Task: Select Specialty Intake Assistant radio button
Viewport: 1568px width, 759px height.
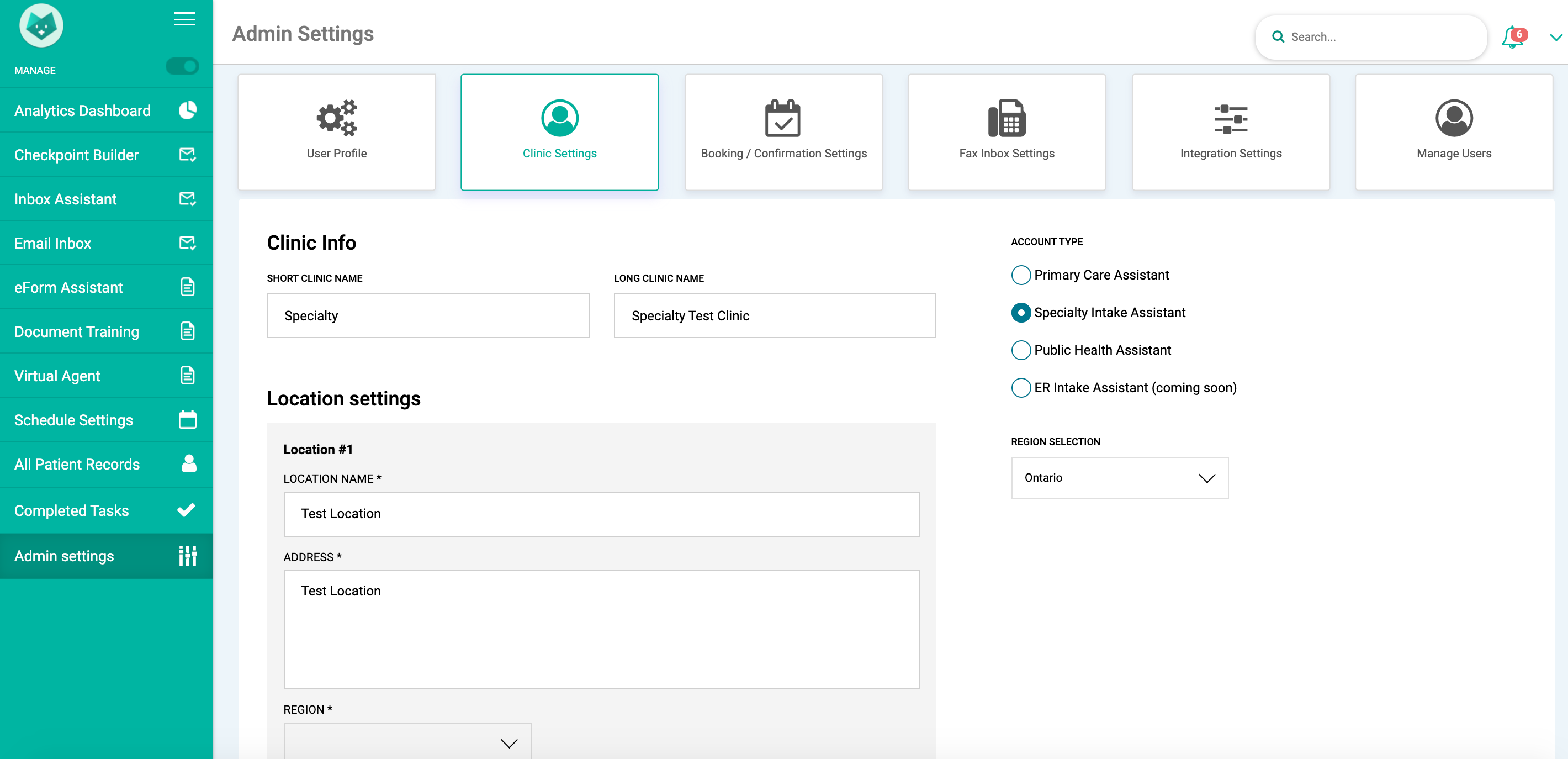Action: (x=1021, y=313)
